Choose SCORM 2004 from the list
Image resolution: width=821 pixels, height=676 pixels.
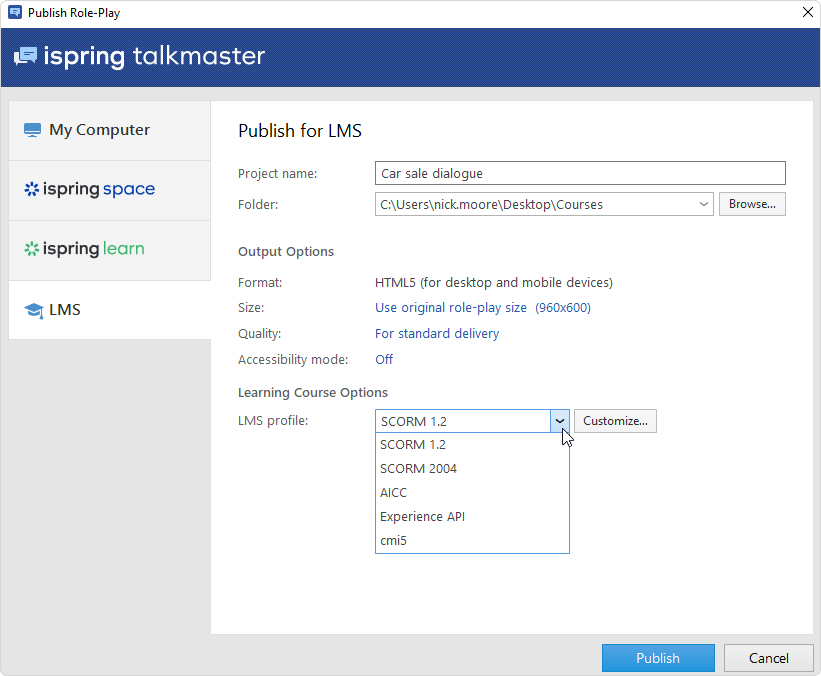click(x=418, y=469)
